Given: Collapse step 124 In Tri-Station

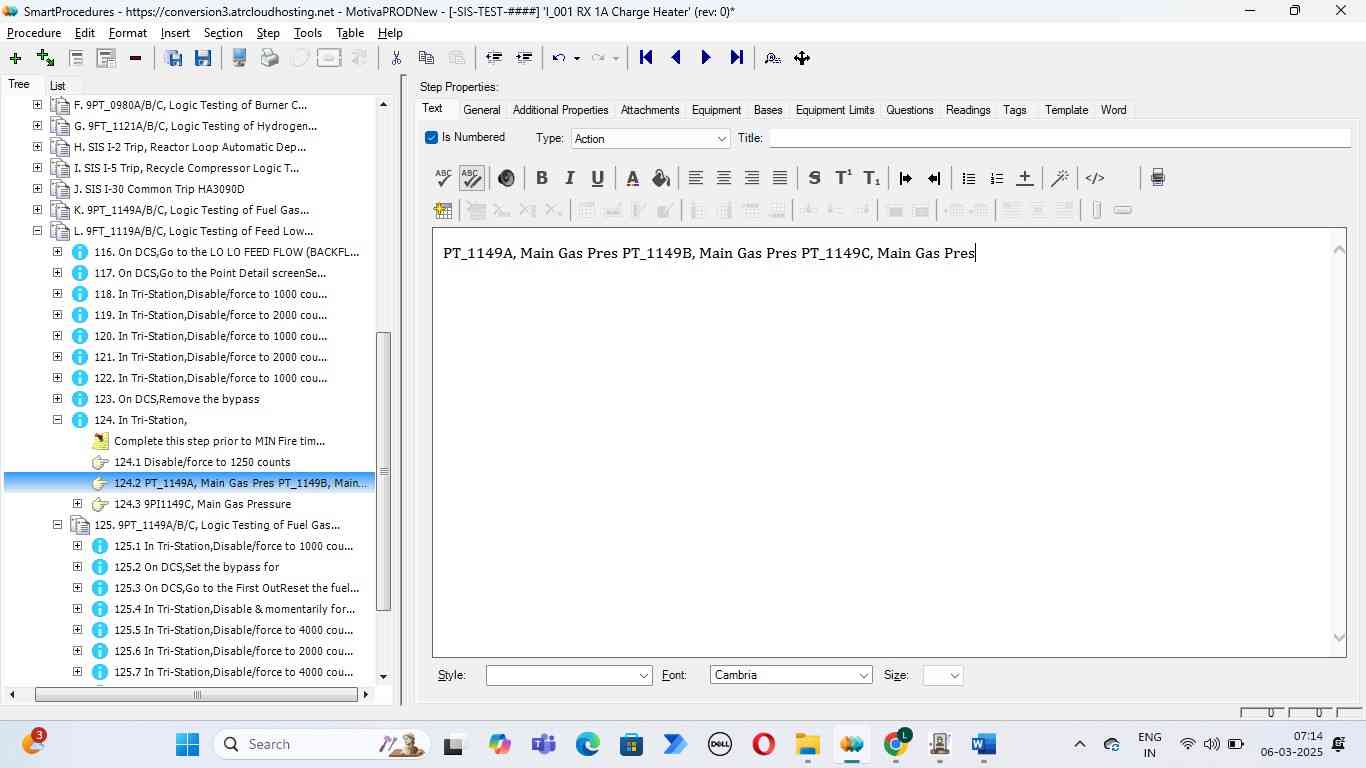Looking at the screenshot, I should [57, 420].
